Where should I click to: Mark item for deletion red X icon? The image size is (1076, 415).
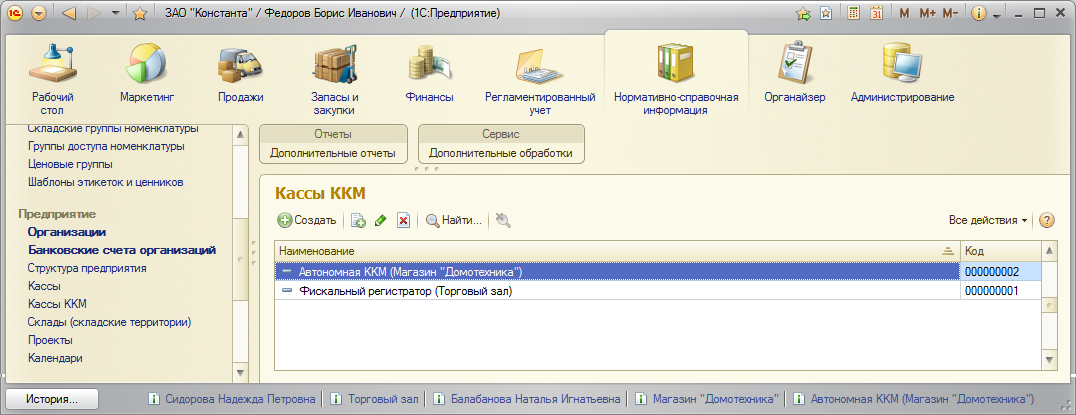pos(404,220)
